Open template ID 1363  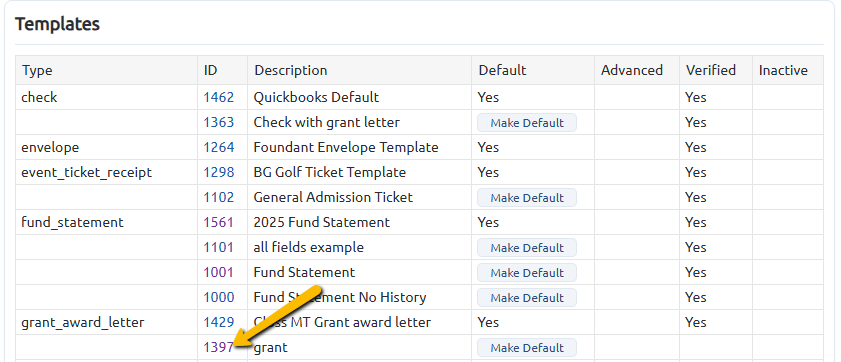click(x=219, y=122)
